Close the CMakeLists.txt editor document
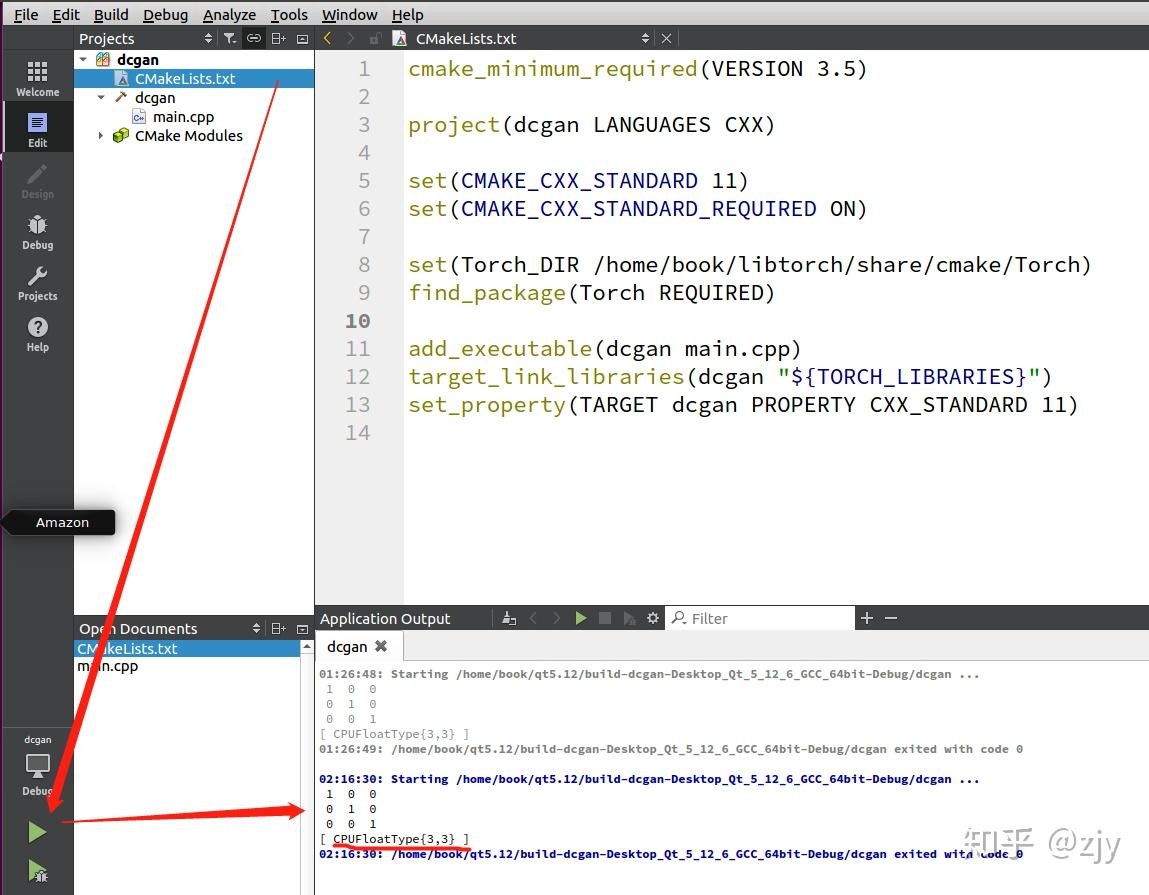 pos(666,38)
